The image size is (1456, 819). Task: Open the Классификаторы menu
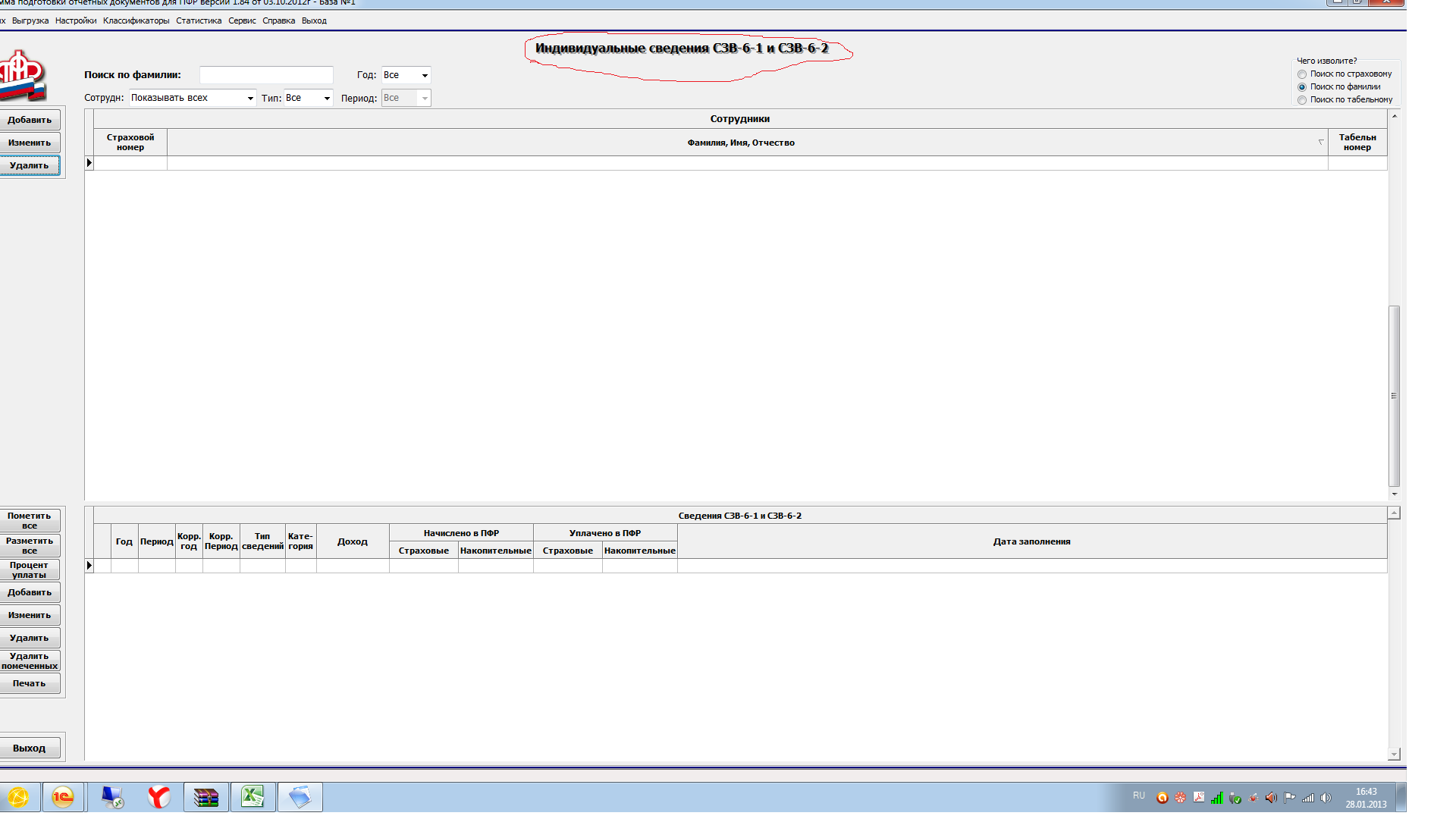136,20
